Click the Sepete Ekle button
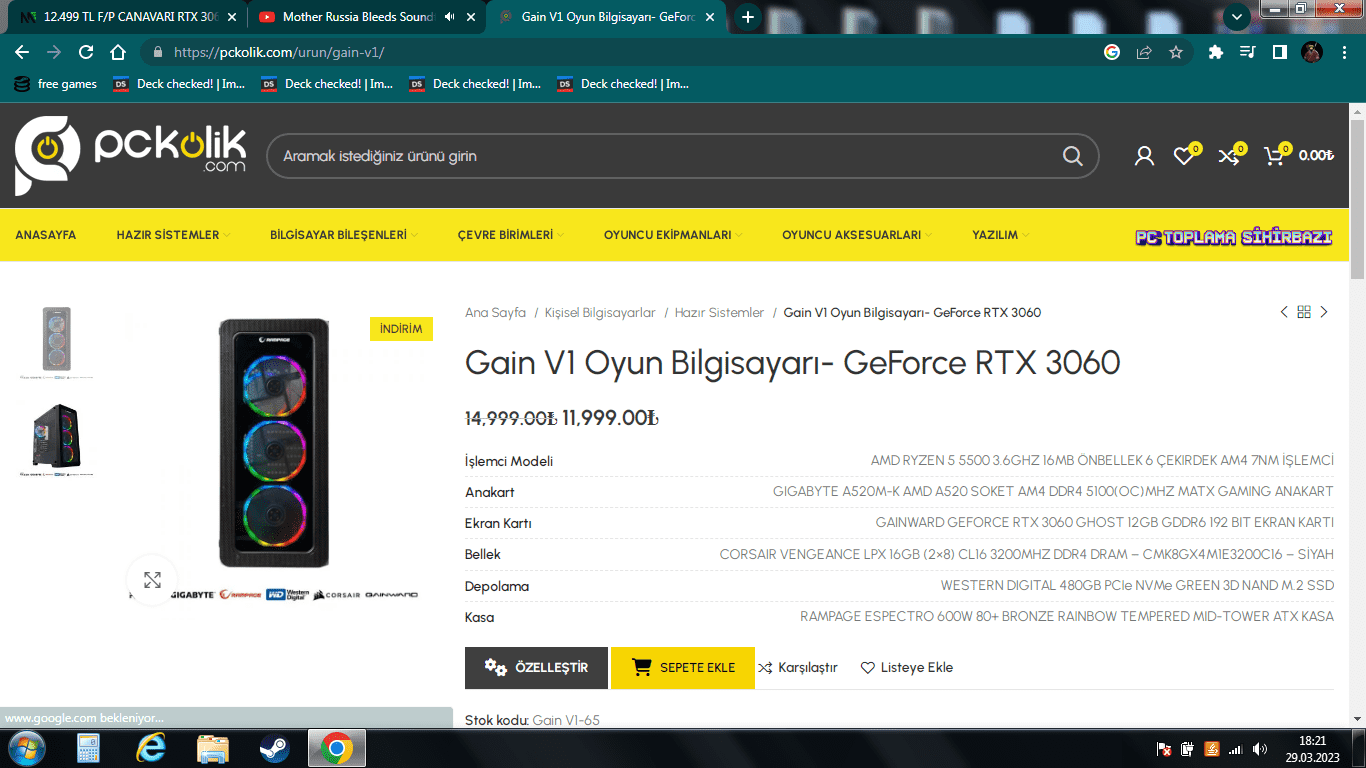Screen dimensions: 1366x768 tap(682, 668)
